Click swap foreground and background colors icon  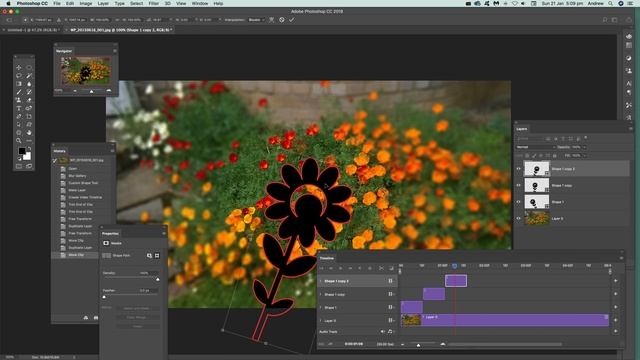coord(29,149)
